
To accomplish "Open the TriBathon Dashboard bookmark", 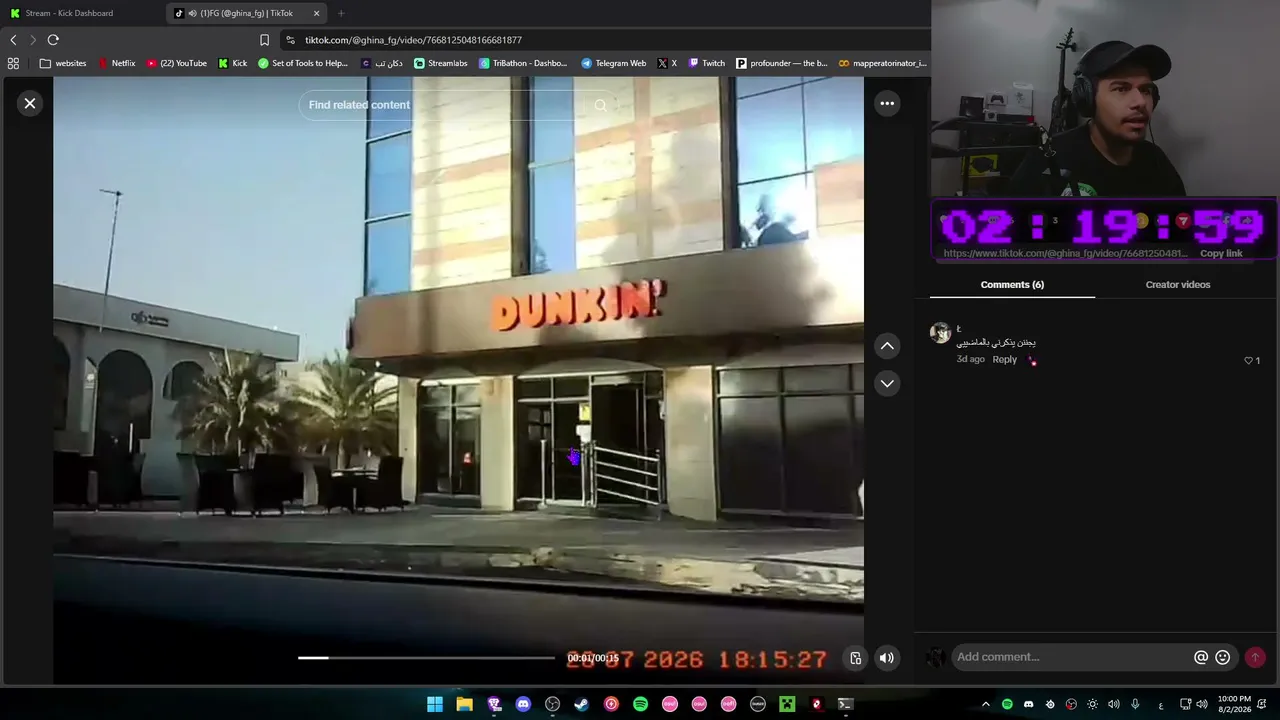I will click(x=523, y=63).
